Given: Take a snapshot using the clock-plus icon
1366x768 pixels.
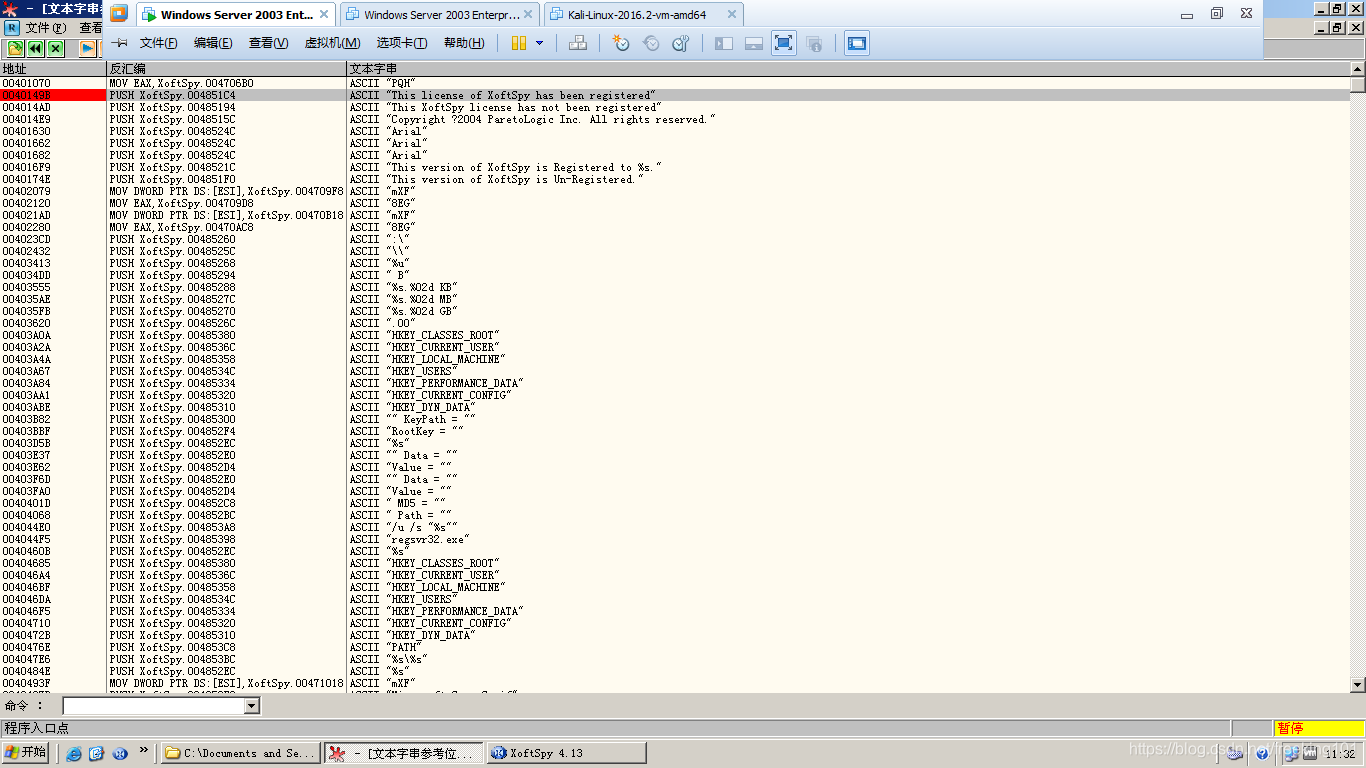Looking at the screenshot, I should click(x=621, y=43).
